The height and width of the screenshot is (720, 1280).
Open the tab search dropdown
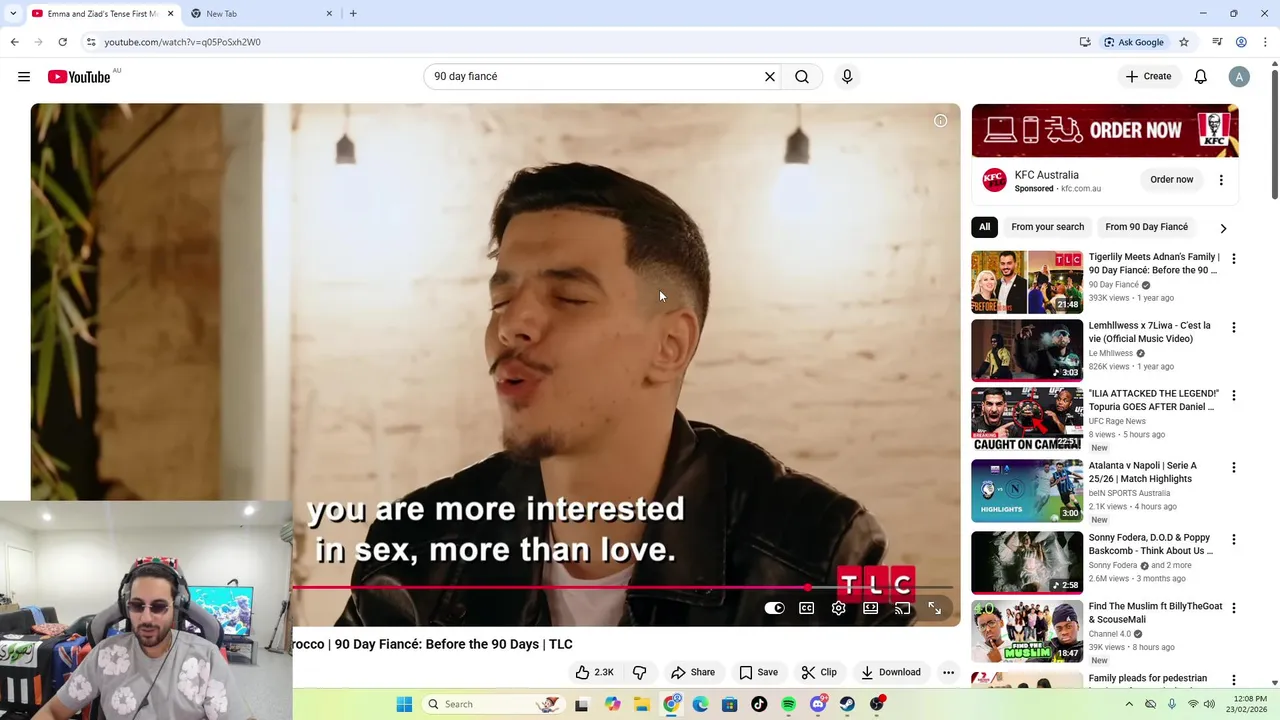point(13,14)
